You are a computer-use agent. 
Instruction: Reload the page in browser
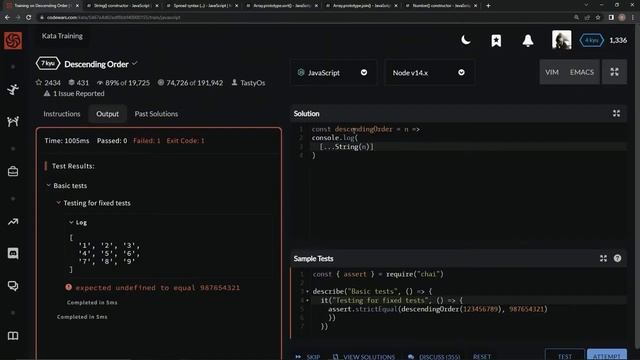click(x=29, y=18)
